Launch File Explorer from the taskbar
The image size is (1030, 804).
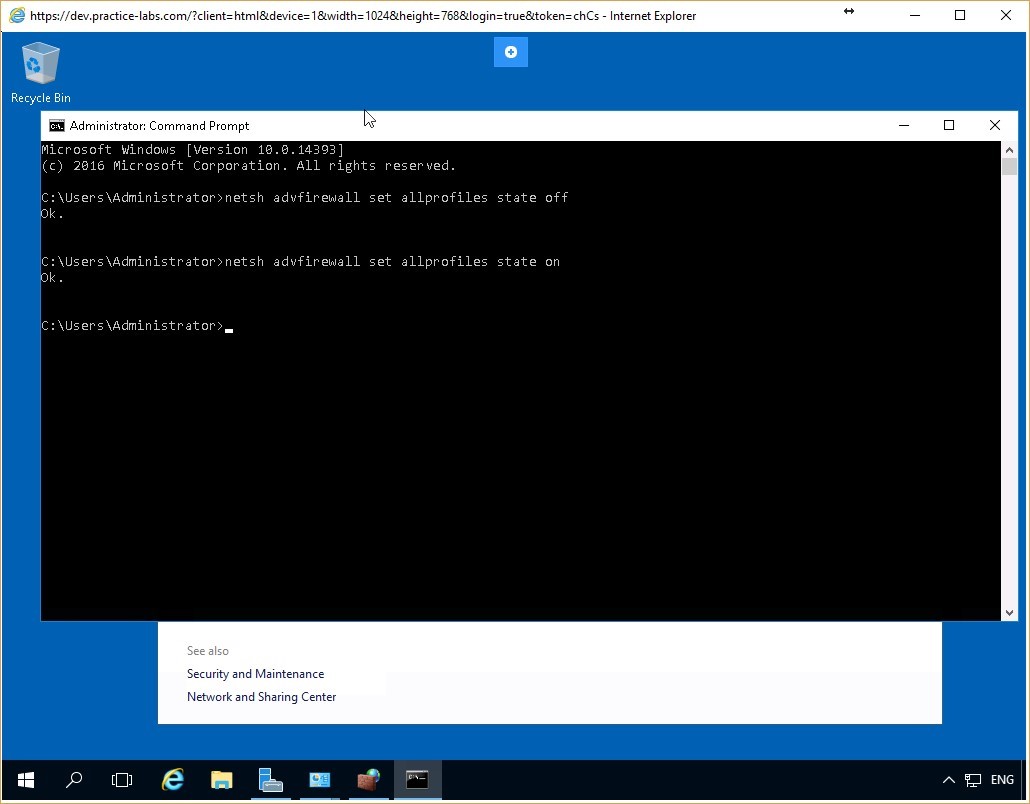click(221, 780)
